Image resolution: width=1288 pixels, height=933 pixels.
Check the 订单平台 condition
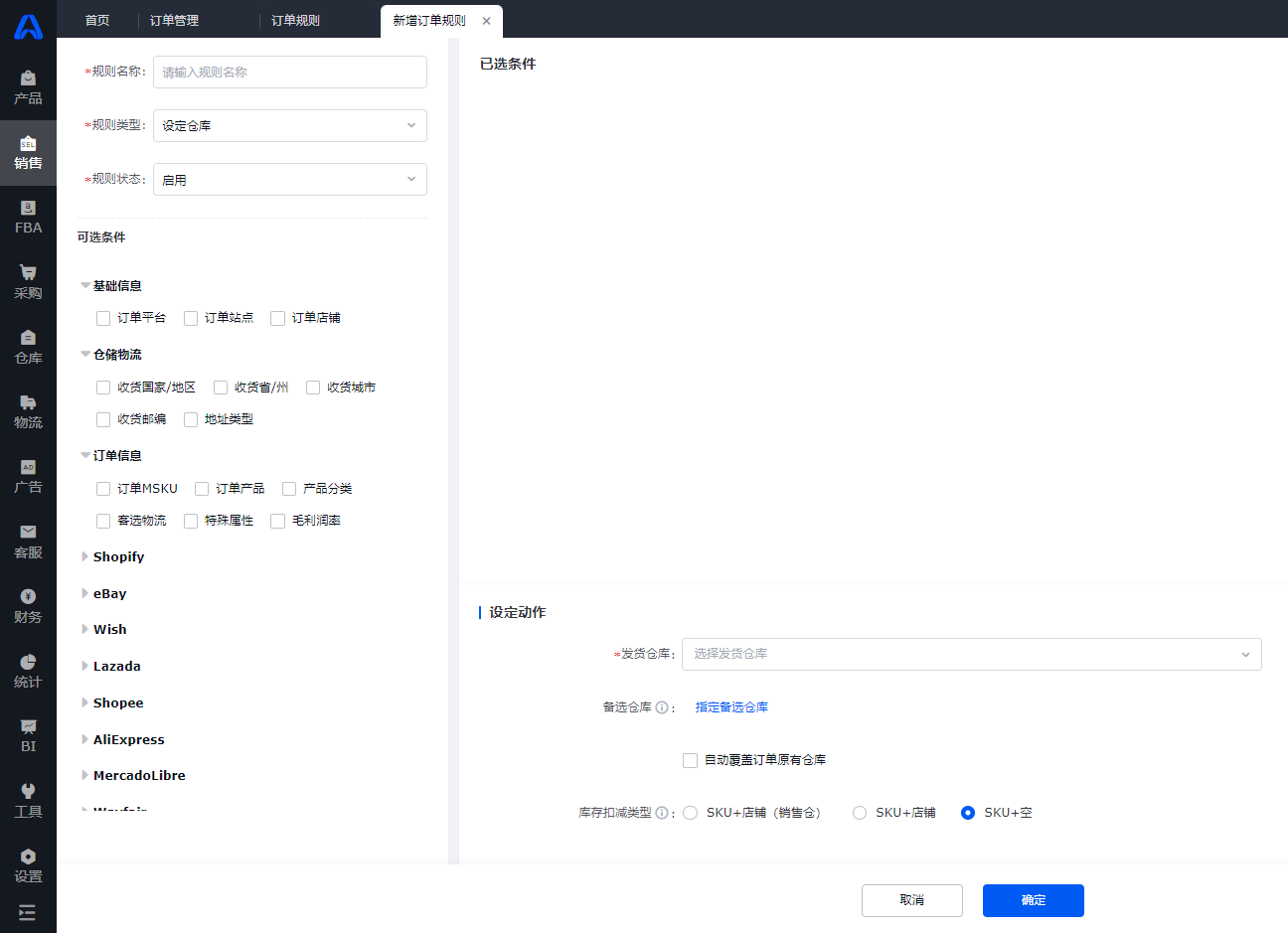pos(103,318)
